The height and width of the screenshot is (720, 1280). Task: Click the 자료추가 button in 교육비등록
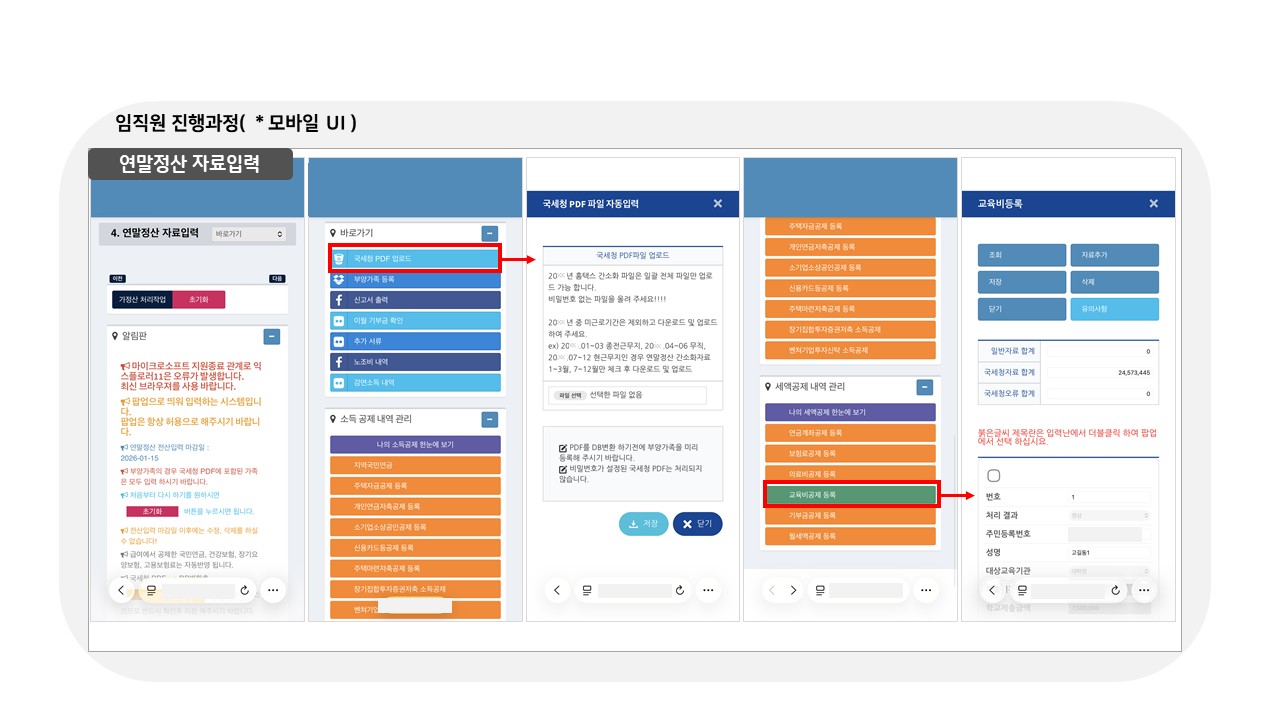click(x=1114, y=255)
